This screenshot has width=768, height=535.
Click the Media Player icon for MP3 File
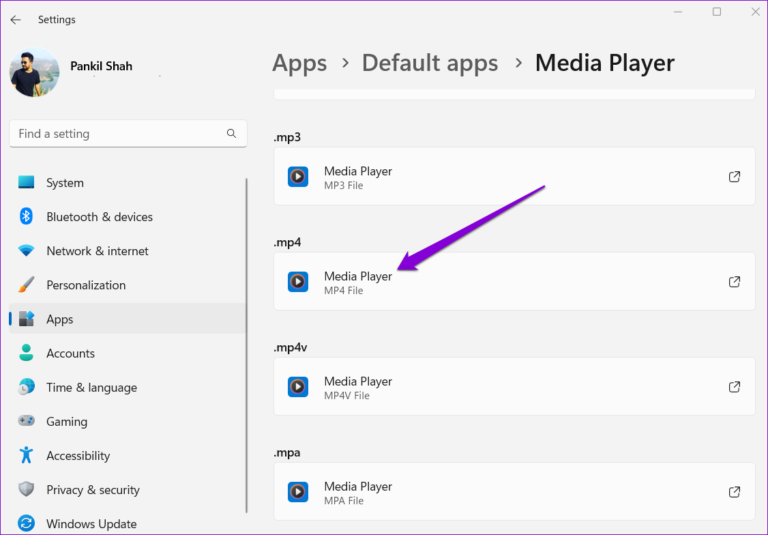pos(298,176)
